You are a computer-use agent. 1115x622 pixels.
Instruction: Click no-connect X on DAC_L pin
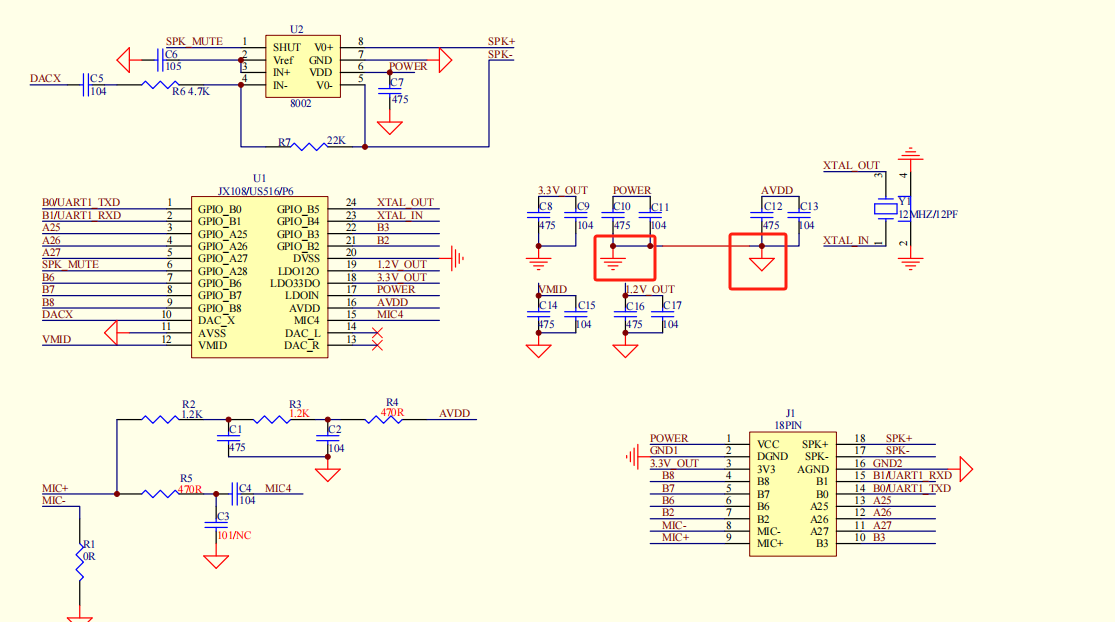[x=376, y=333]
